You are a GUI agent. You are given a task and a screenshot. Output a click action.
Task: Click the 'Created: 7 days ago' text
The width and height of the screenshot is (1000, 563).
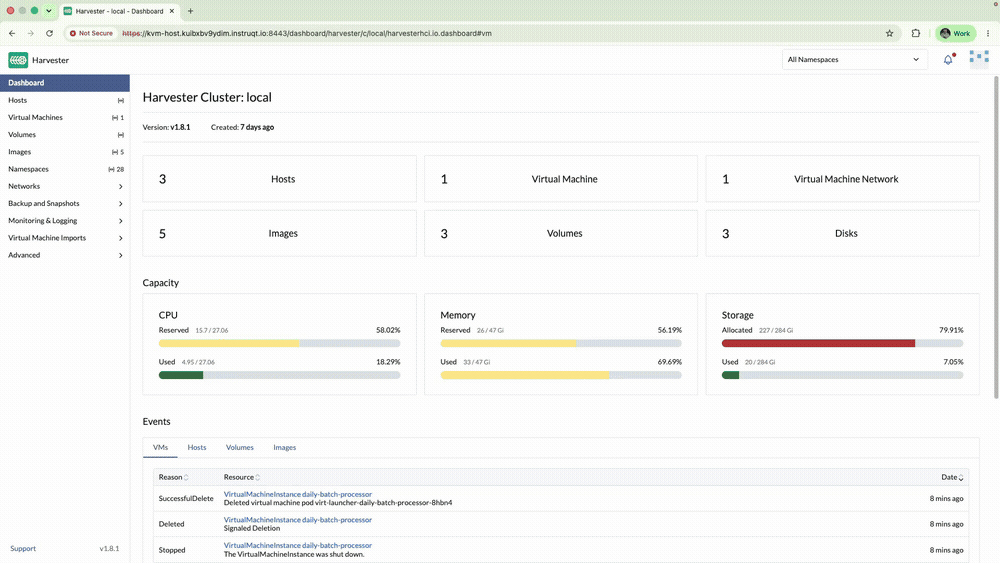[x=242, y=127]
